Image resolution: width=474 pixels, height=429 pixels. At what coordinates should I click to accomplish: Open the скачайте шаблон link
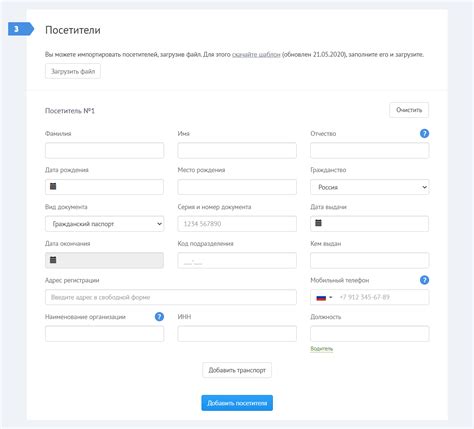tap(256, 54)
